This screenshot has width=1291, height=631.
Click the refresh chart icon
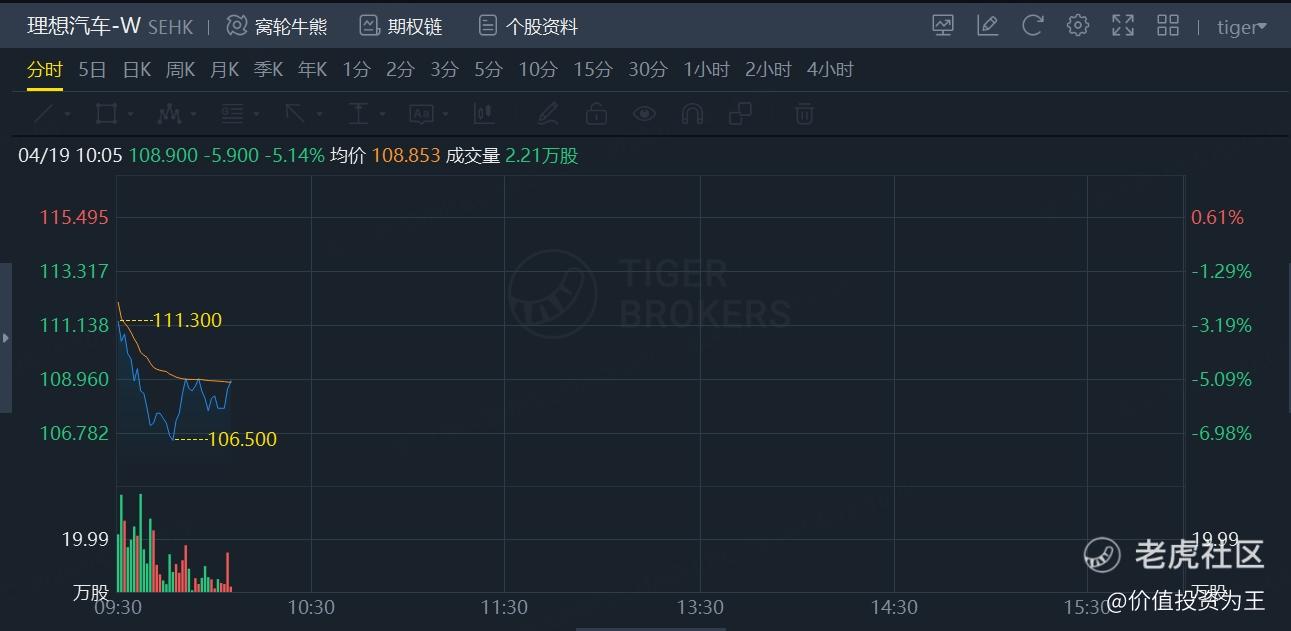(1032, 26)
